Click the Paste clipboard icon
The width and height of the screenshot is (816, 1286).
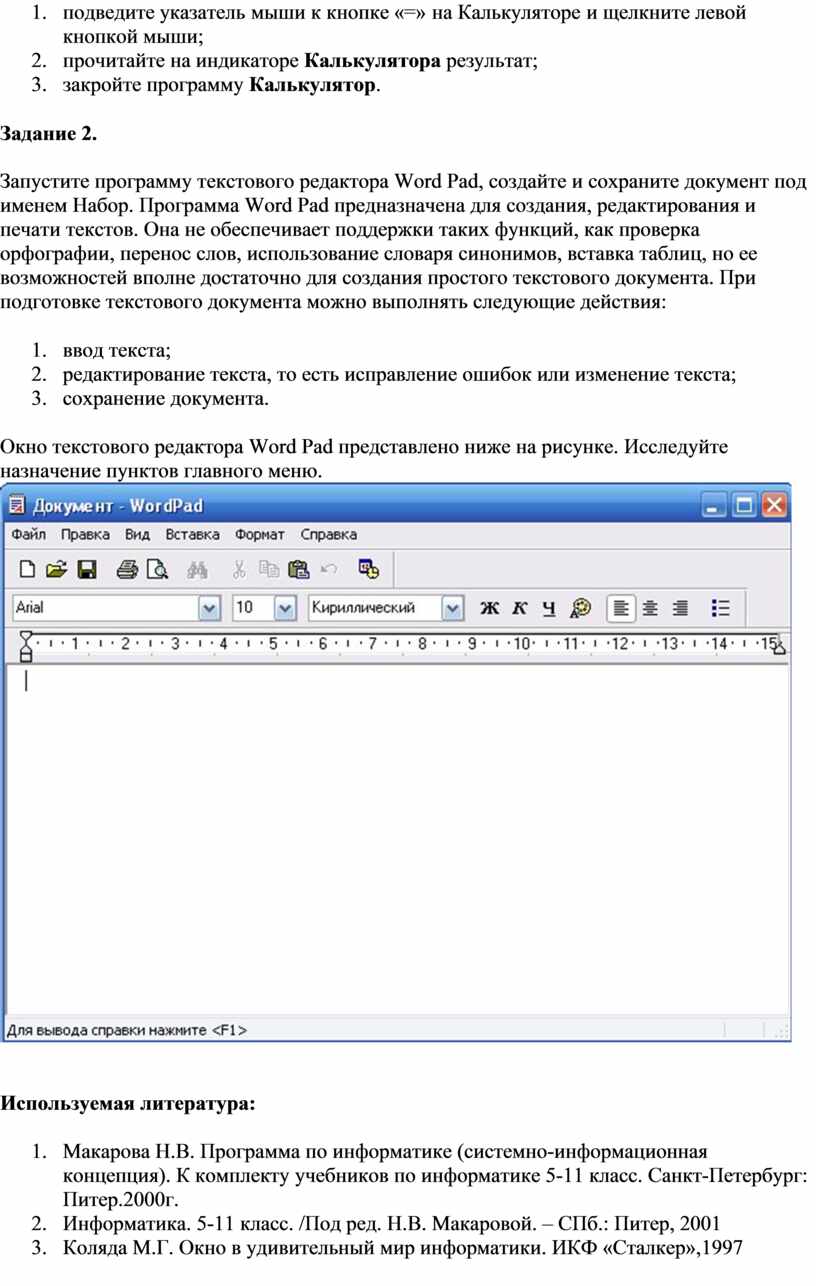pyautogui.click(x=298, y=569)
